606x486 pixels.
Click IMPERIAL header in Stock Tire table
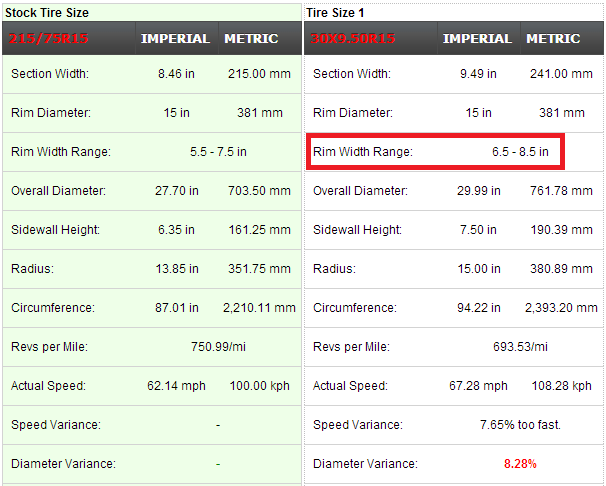click(x=175, y=39)
